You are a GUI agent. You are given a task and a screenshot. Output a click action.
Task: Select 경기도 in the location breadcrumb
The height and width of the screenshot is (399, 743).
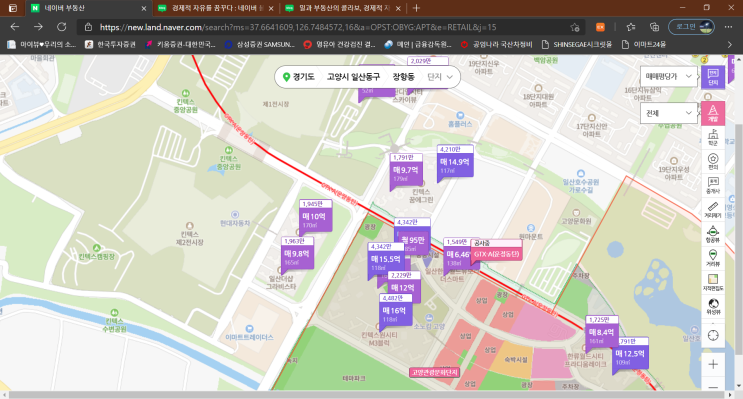(x=304, y=77)
